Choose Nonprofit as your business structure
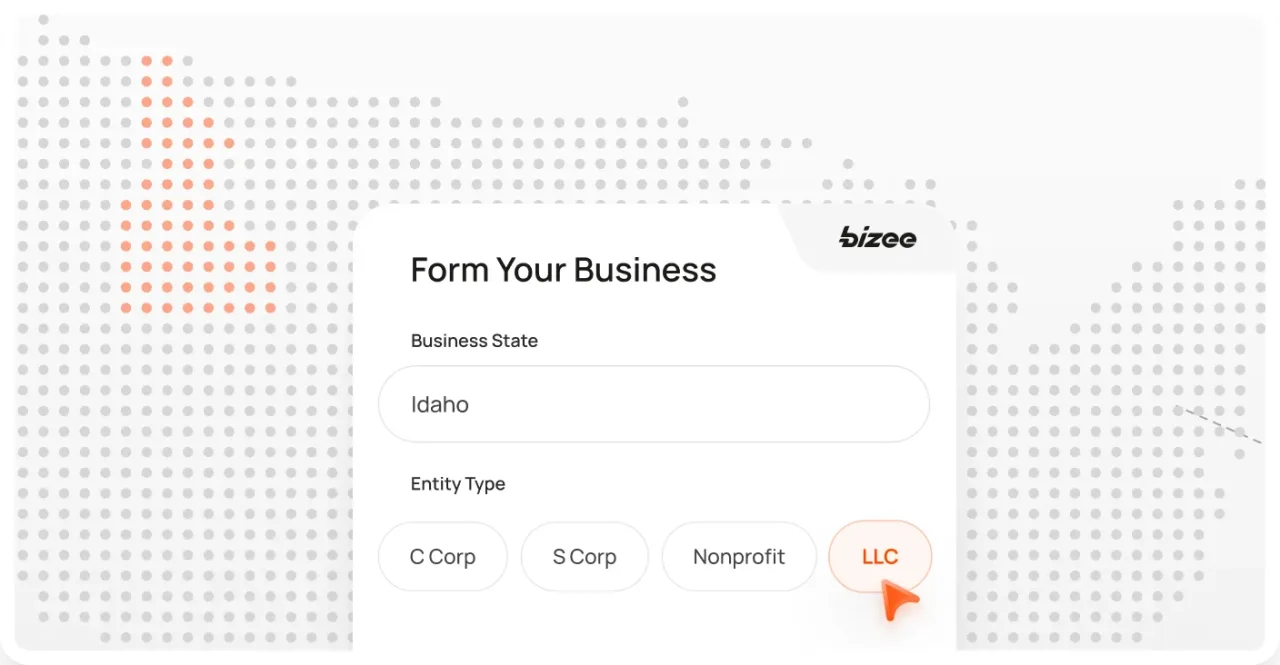 [x=739, y=556]
